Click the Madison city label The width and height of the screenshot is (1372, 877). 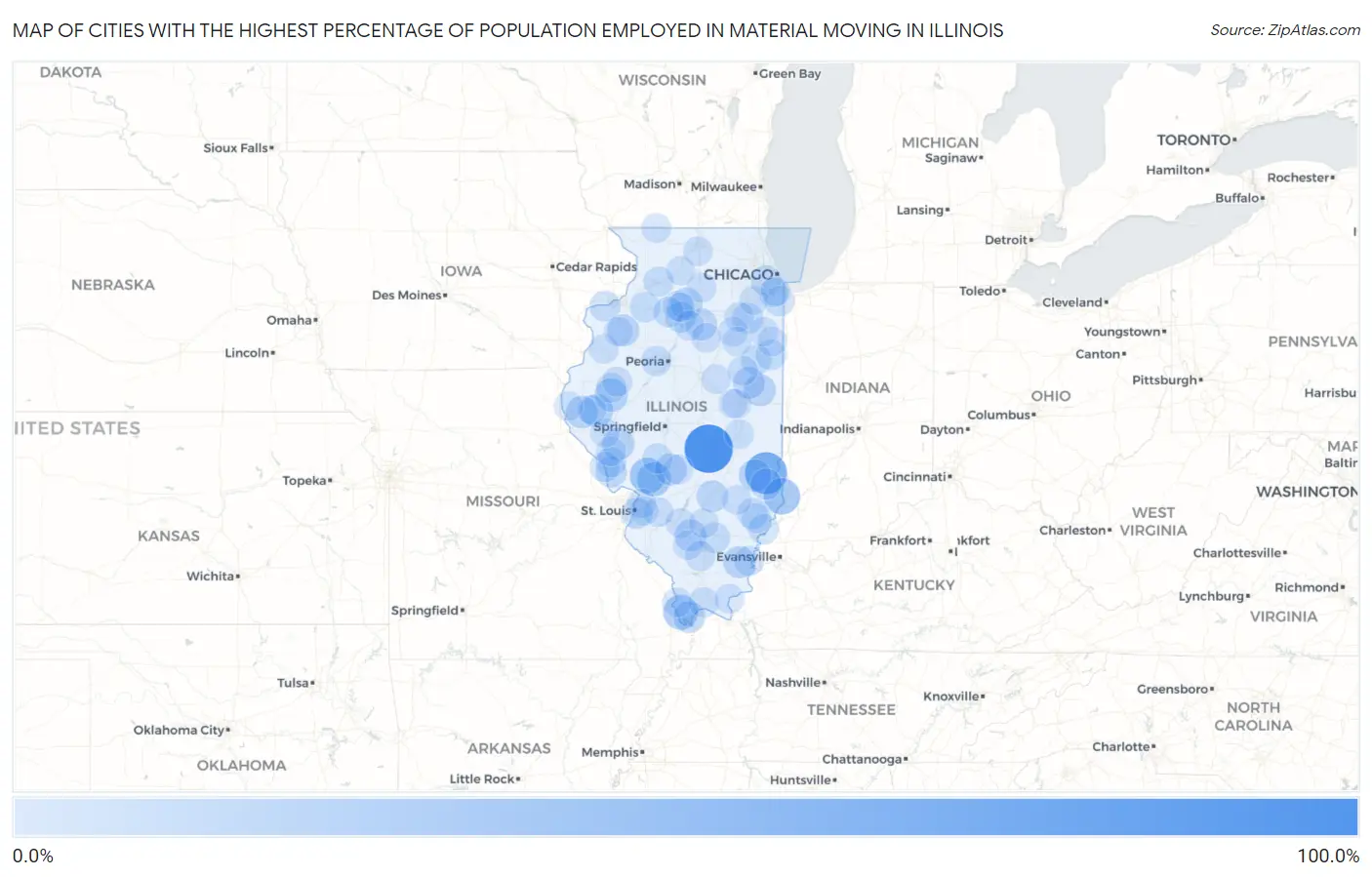(x=650, y=183)
